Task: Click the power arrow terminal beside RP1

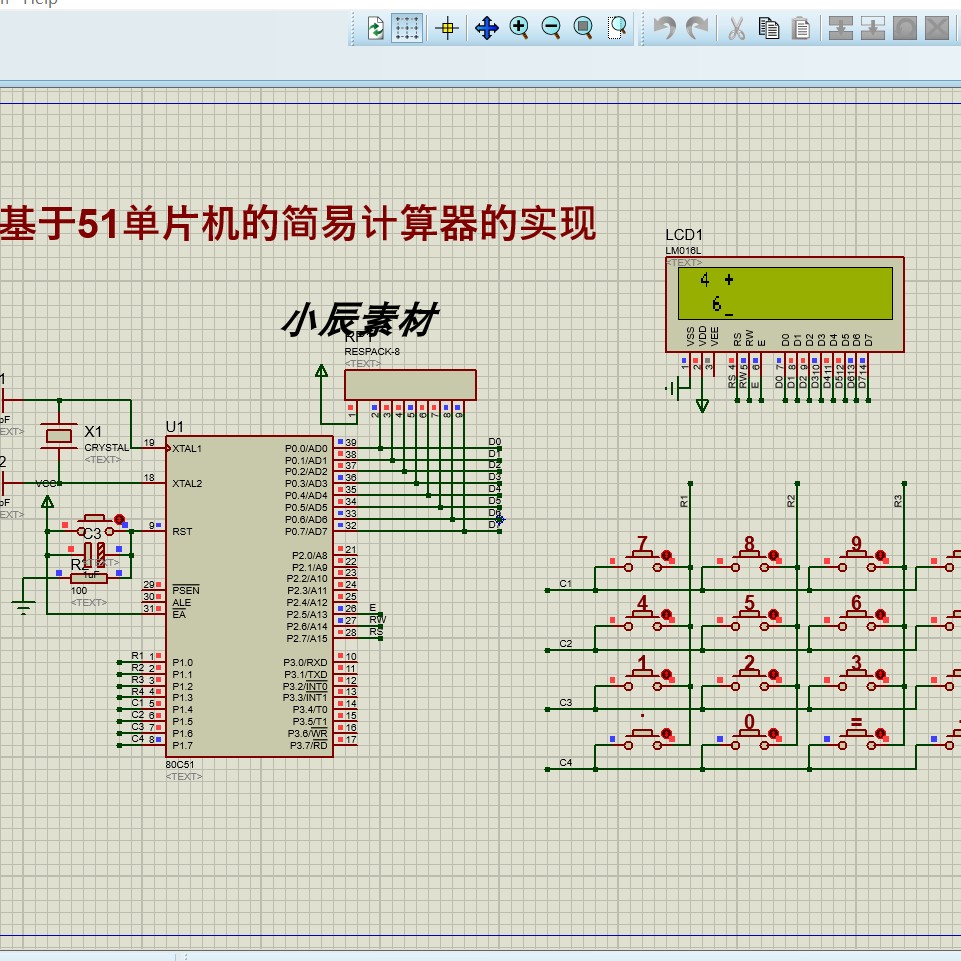Action: (321, 371)
